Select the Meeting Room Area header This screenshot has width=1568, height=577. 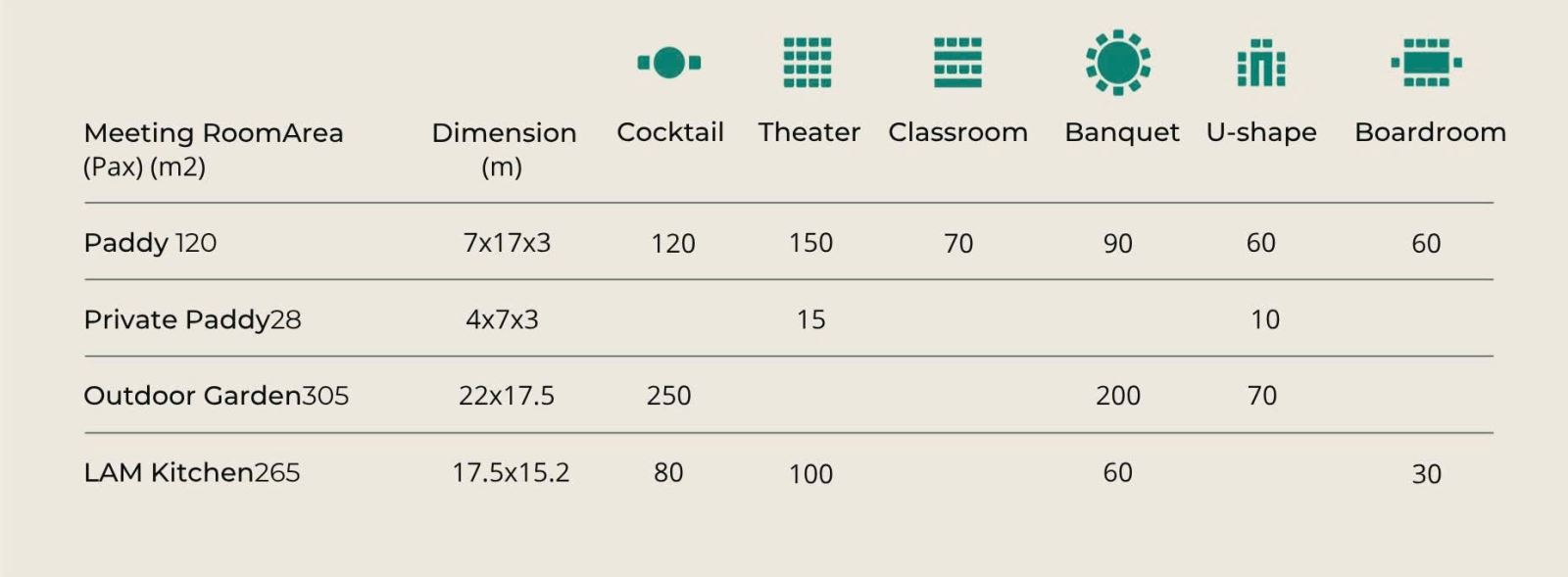pyautogui.click(x=213, y=148)
